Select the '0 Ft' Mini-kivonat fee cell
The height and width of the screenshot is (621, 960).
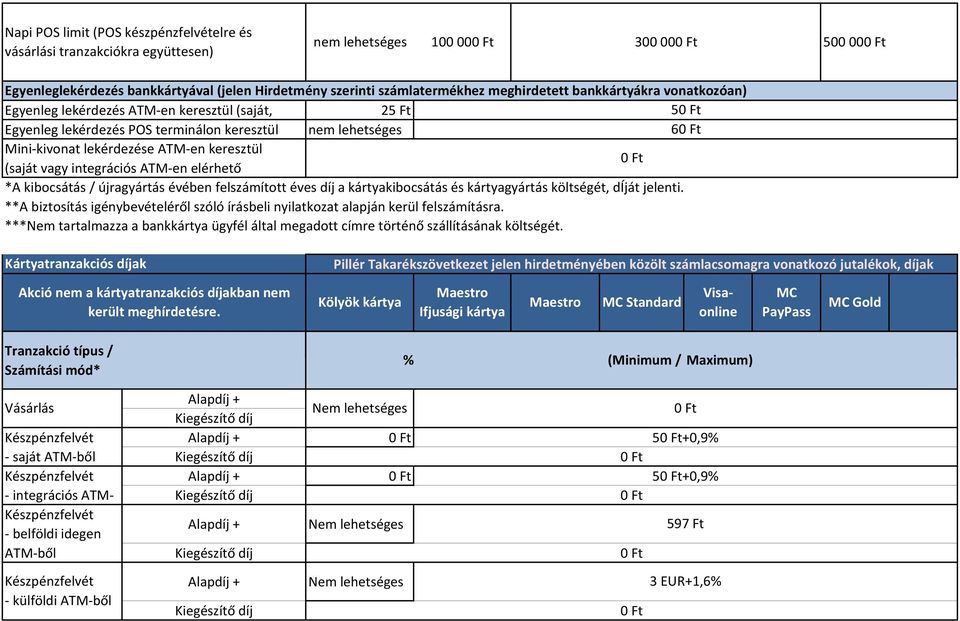[x=631, y=157]
